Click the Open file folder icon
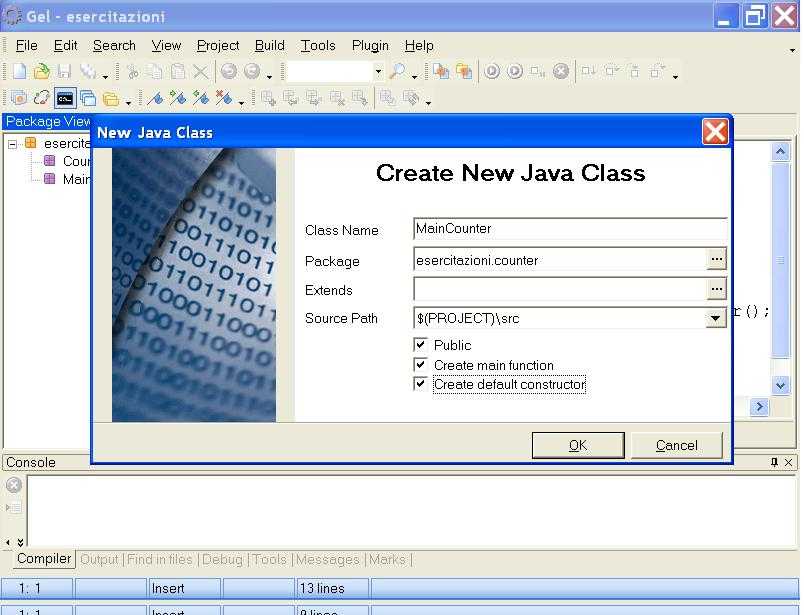804x615 pixels. pos(41,71)
